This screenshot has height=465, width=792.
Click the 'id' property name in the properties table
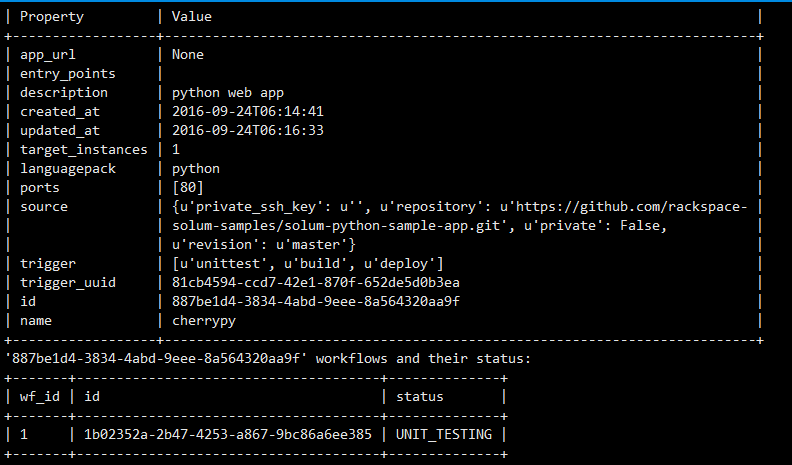pos(28,301)
